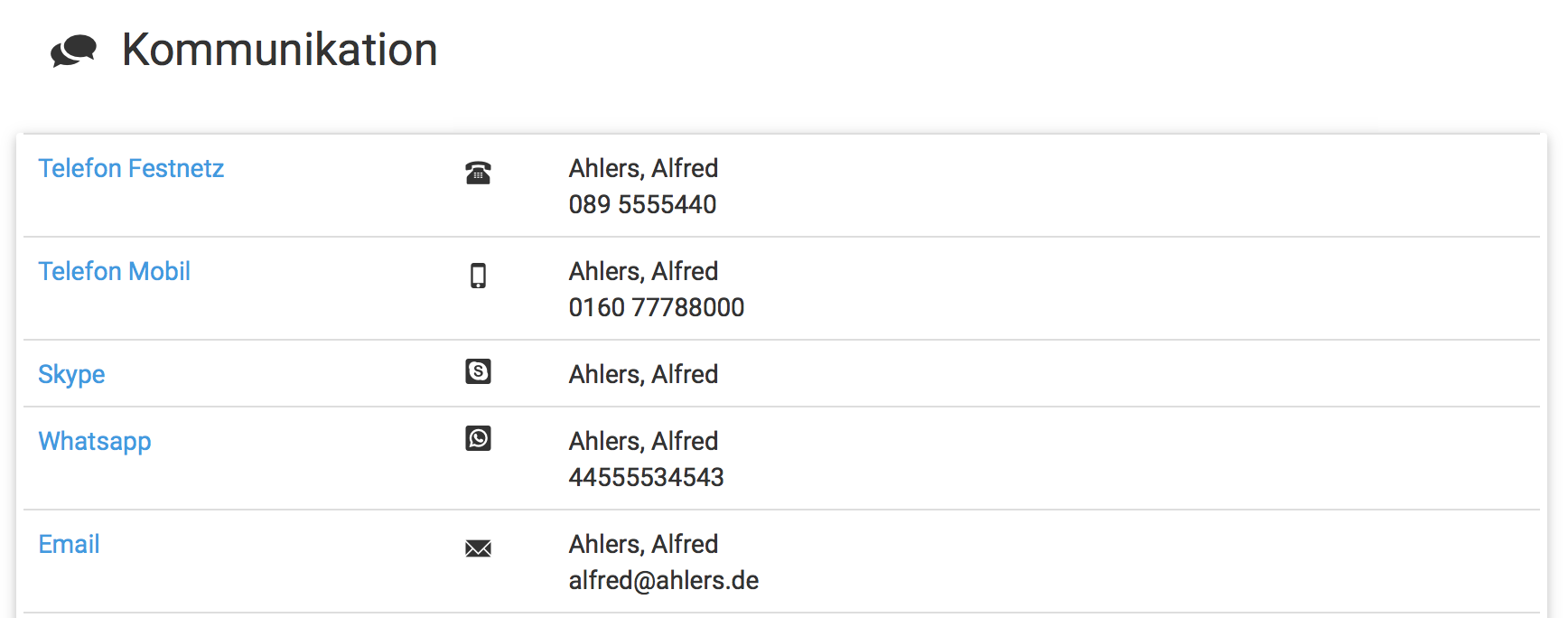
Task: Click the landline number 089 5555440
Action: click(642, 205)
